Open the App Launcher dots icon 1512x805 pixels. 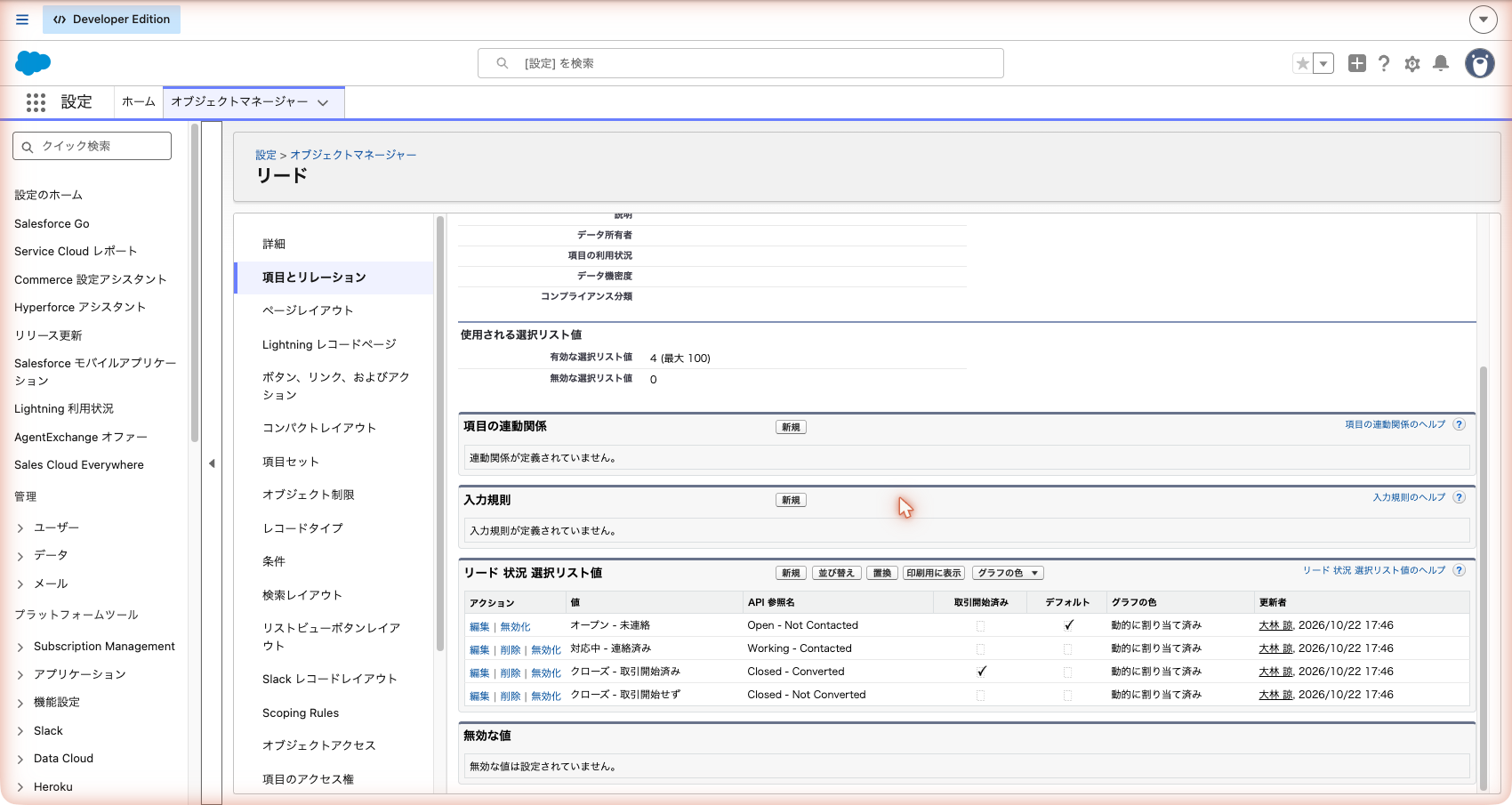coord(36,102)
